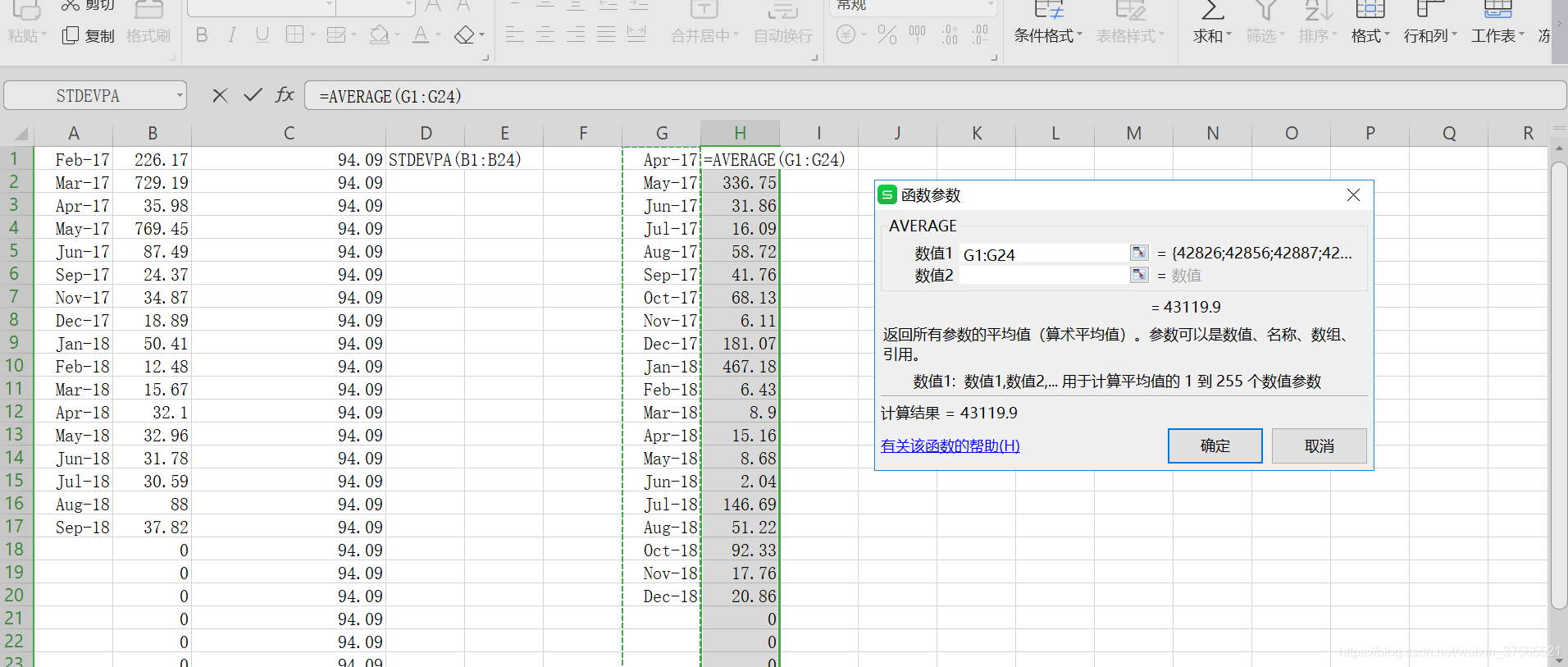Open the Format (格式) menu

(x=1370, y=36)
